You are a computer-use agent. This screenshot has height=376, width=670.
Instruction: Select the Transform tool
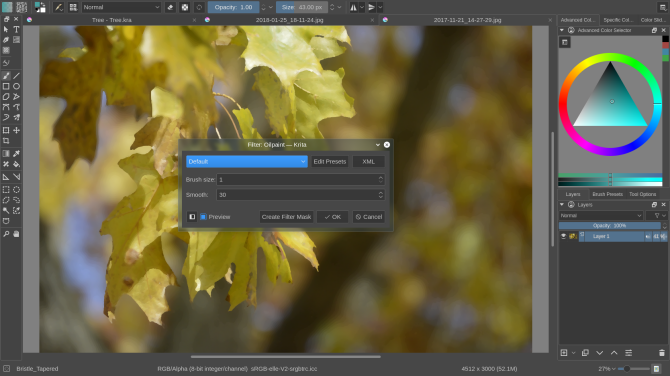[x=6, y=130]
